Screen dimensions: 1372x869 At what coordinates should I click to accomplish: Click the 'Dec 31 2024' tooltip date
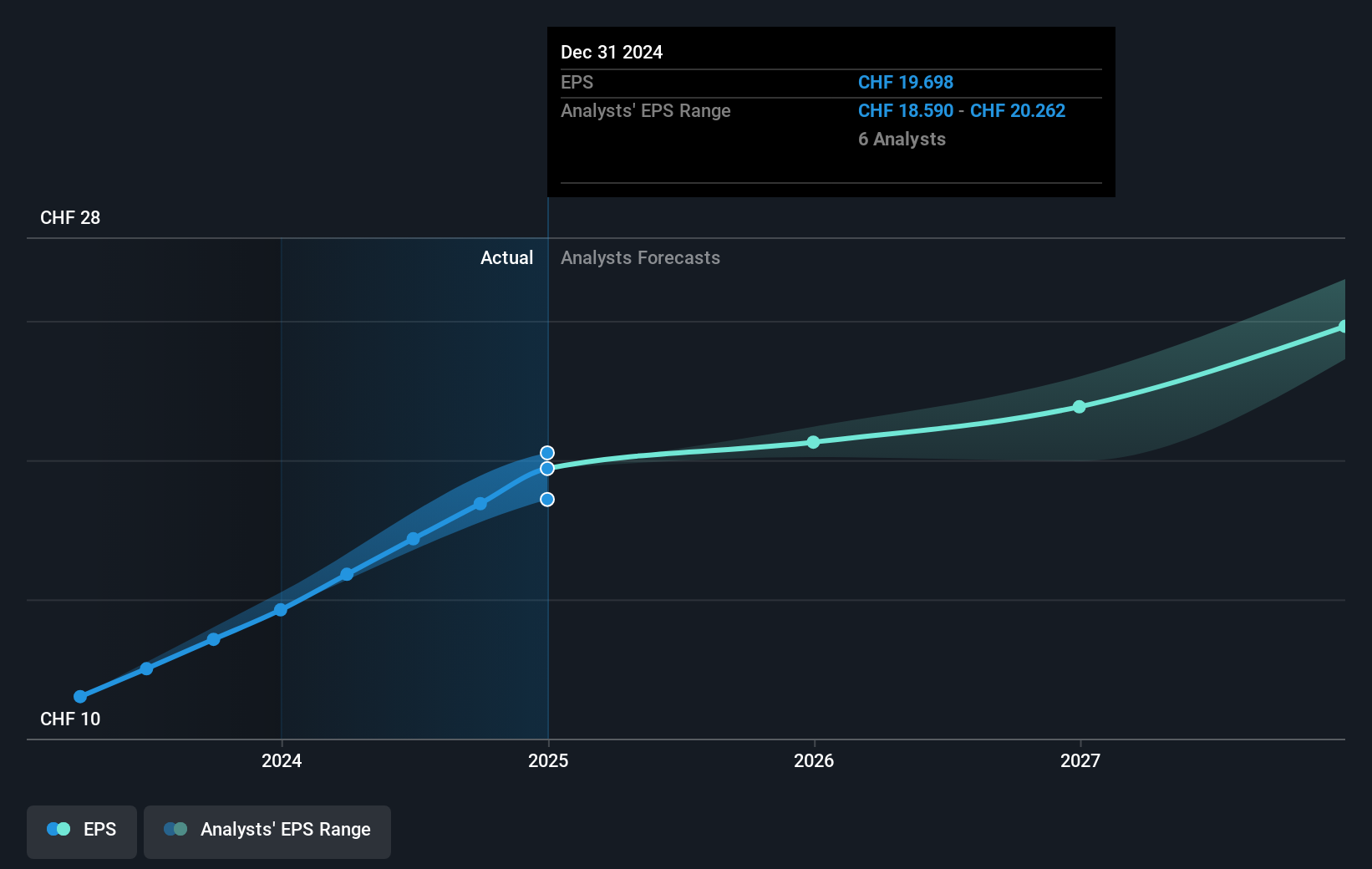click(x=612, y=53)
